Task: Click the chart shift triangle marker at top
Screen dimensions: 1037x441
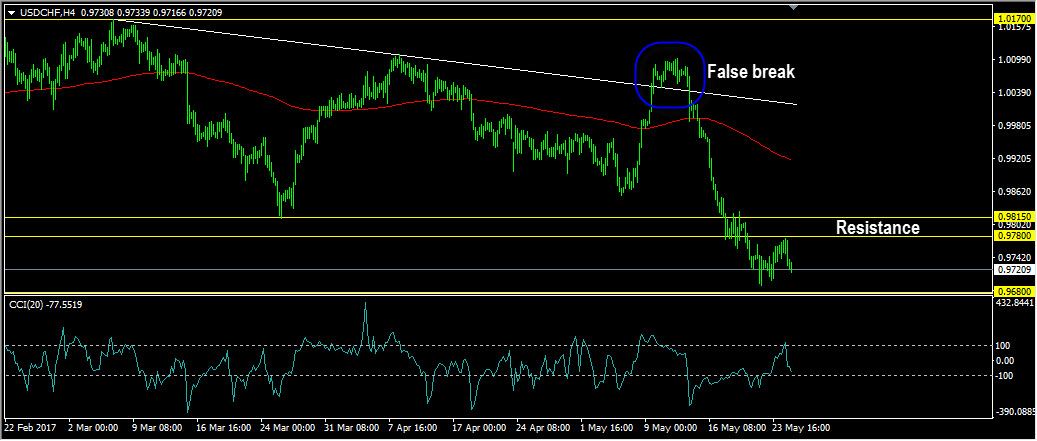Action: point(794,7)
